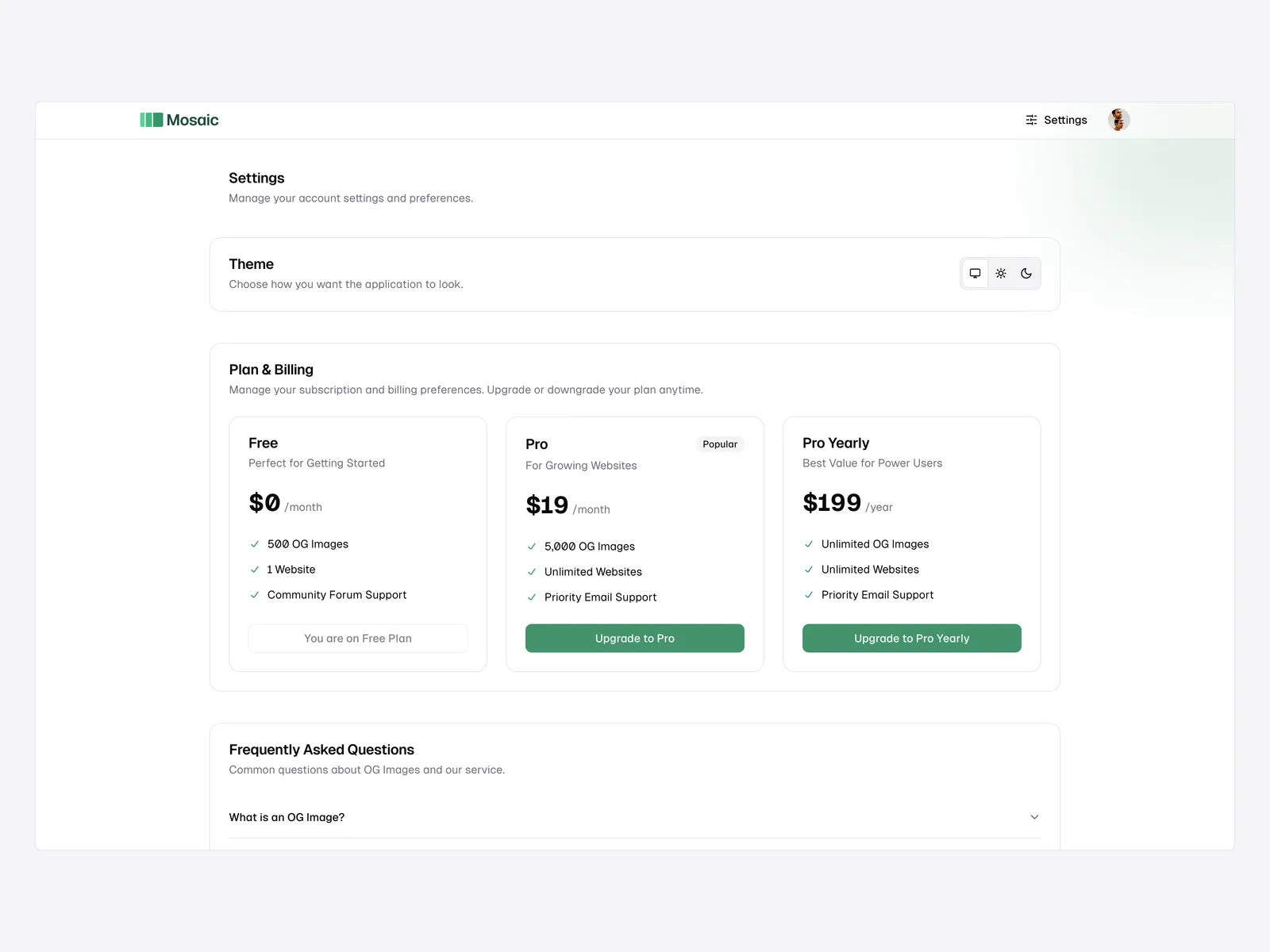Enable dark theme with moon icon
This screenshot has width=1270, height=952.
(x=1026, y=274)
